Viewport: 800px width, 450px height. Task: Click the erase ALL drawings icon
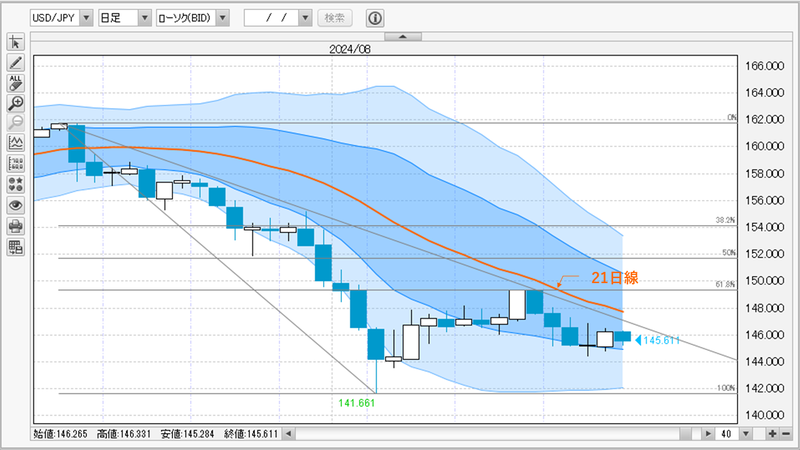[x=15, y=83]
